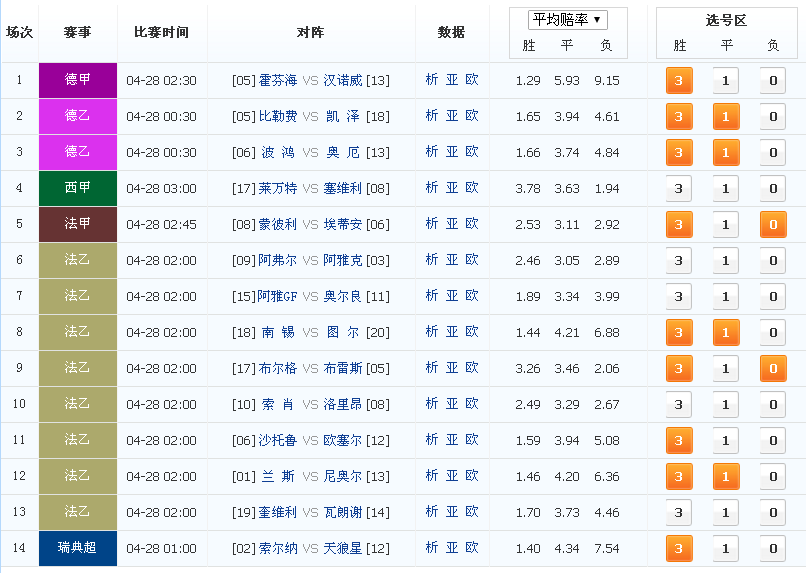The width and height of the screenshot is (806, 573).
Task: Open team link 尼奥尔
Action: 343,476
